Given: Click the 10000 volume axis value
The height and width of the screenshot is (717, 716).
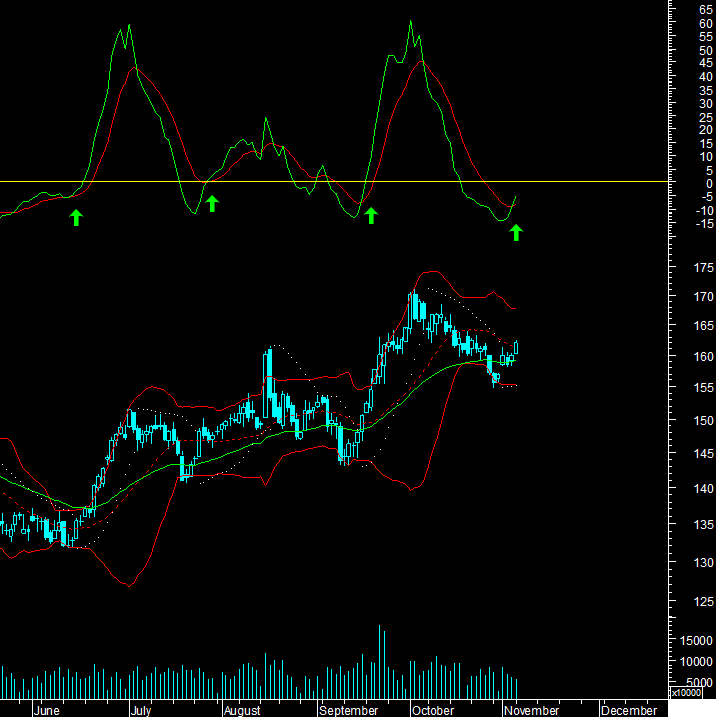Looking at the screenshot, I should (696, 662).
